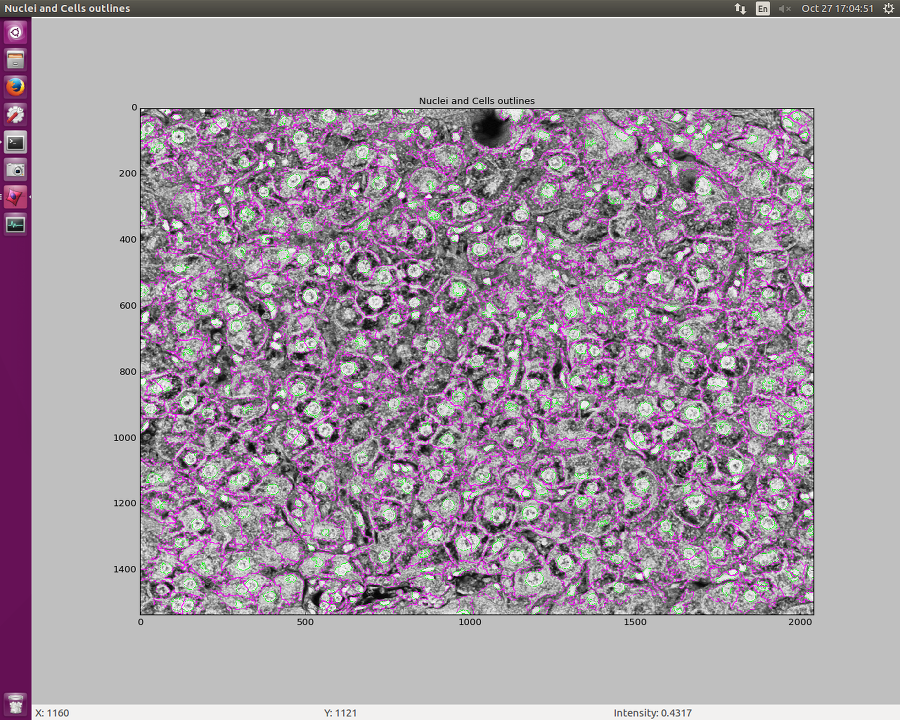The image size is (900, 720).
Task: Click the y-axis tick label 800
Action: coord(128,371)
